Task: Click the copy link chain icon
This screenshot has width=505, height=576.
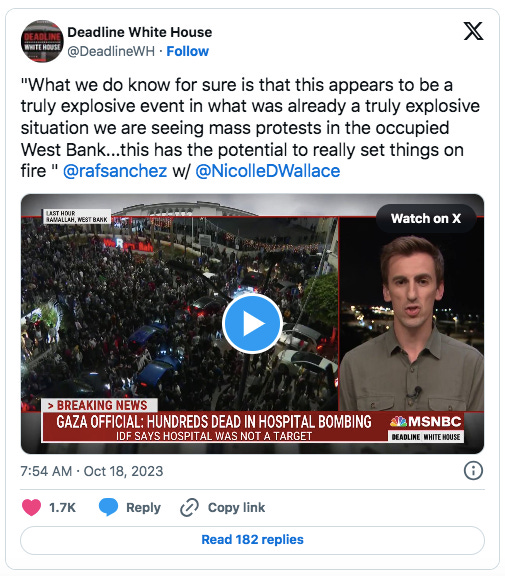Action: [x=189, y=508]
